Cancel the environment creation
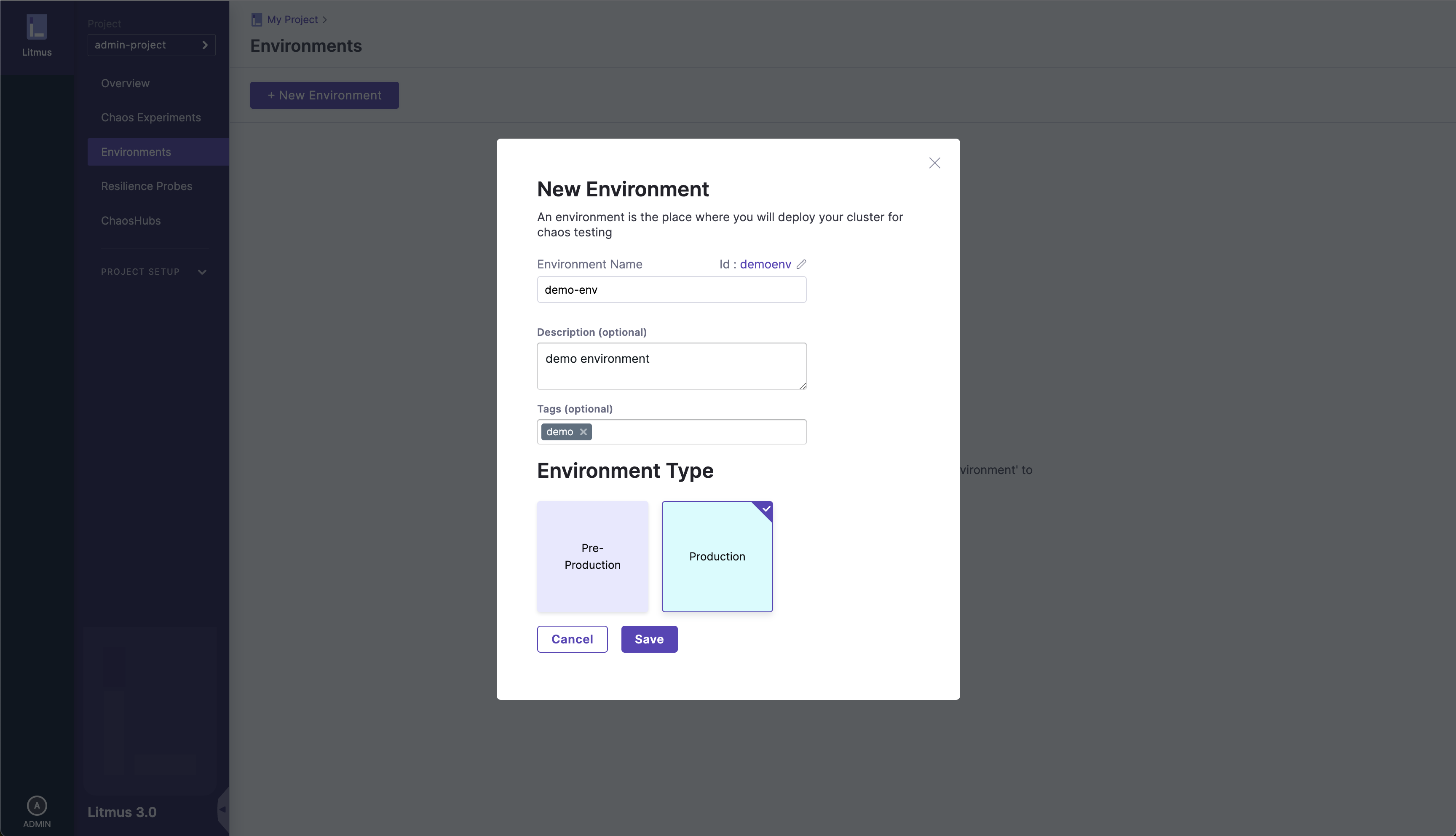 (572, 639)
